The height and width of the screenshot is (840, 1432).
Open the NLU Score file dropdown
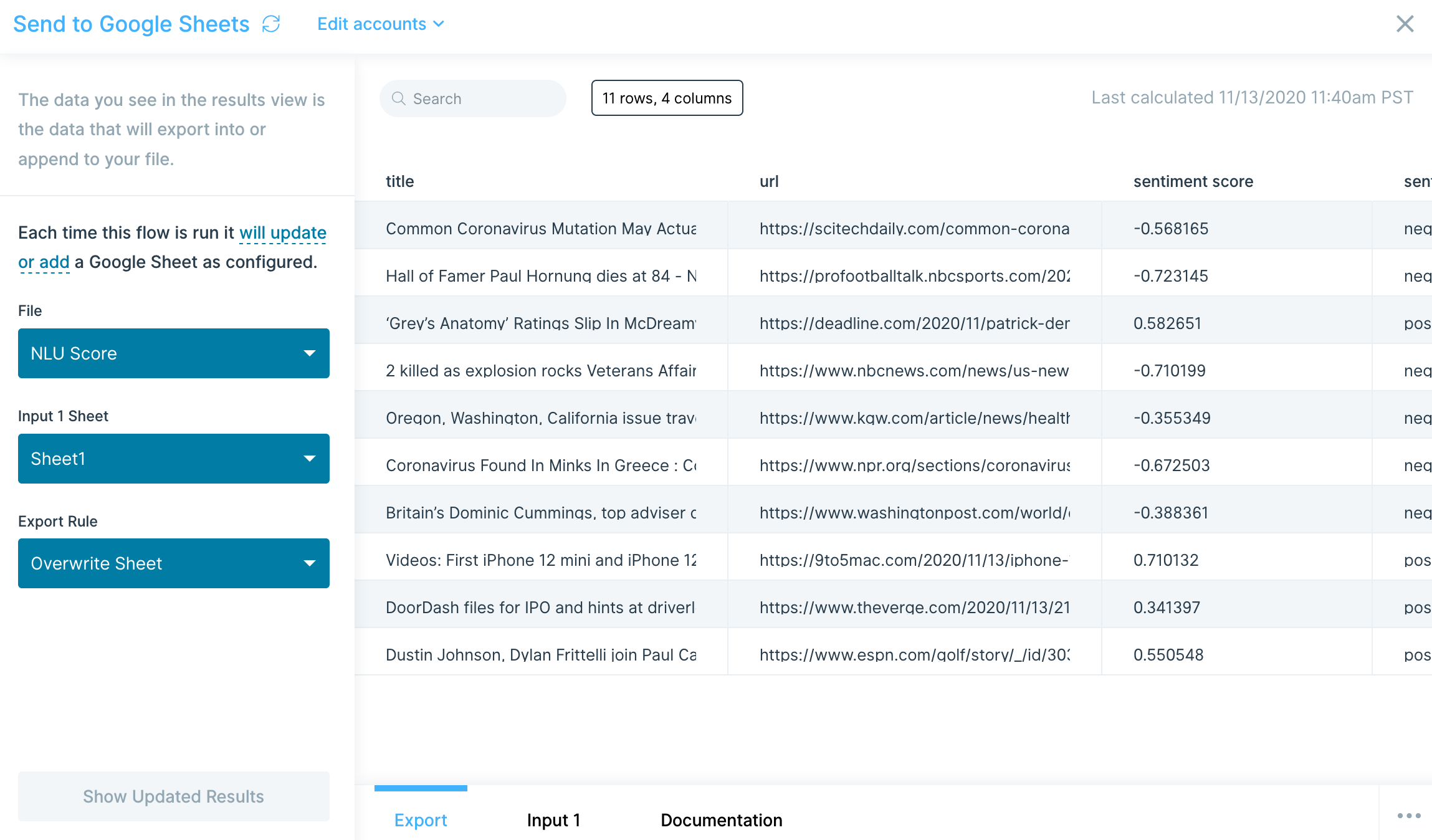pos(173,353)
